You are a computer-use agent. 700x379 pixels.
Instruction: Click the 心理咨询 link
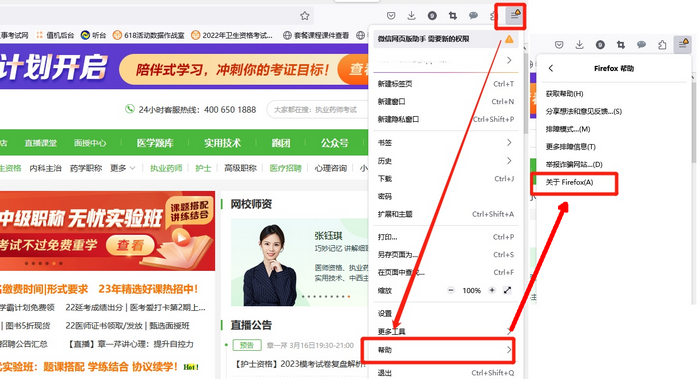(330, 168)
